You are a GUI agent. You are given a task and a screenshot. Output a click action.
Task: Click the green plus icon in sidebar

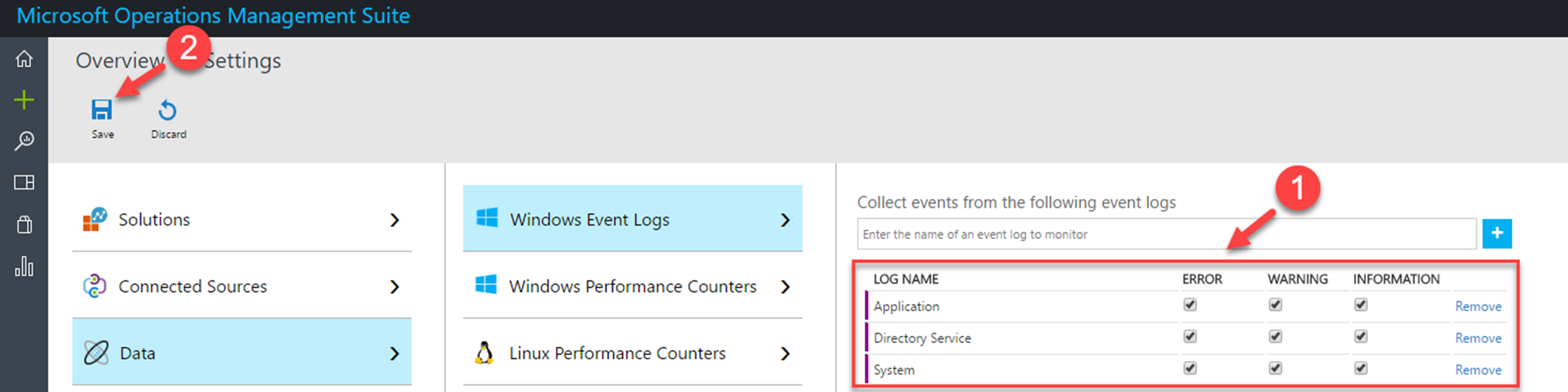point(24,99)
